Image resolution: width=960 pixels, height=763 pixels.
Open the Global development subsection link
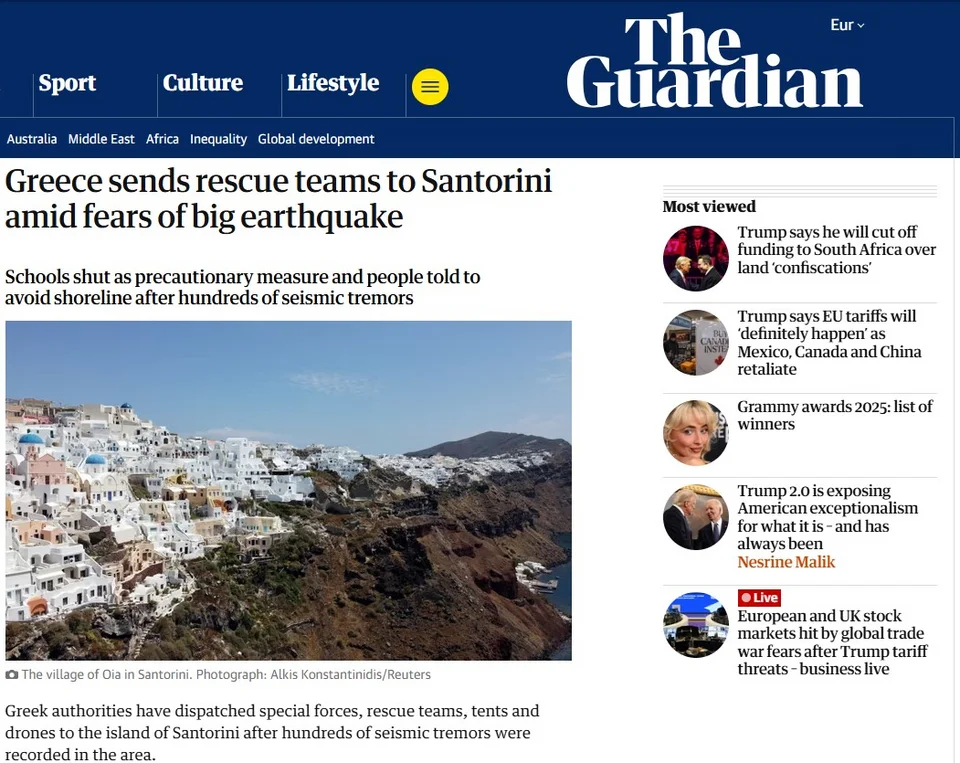pos(316,139)
